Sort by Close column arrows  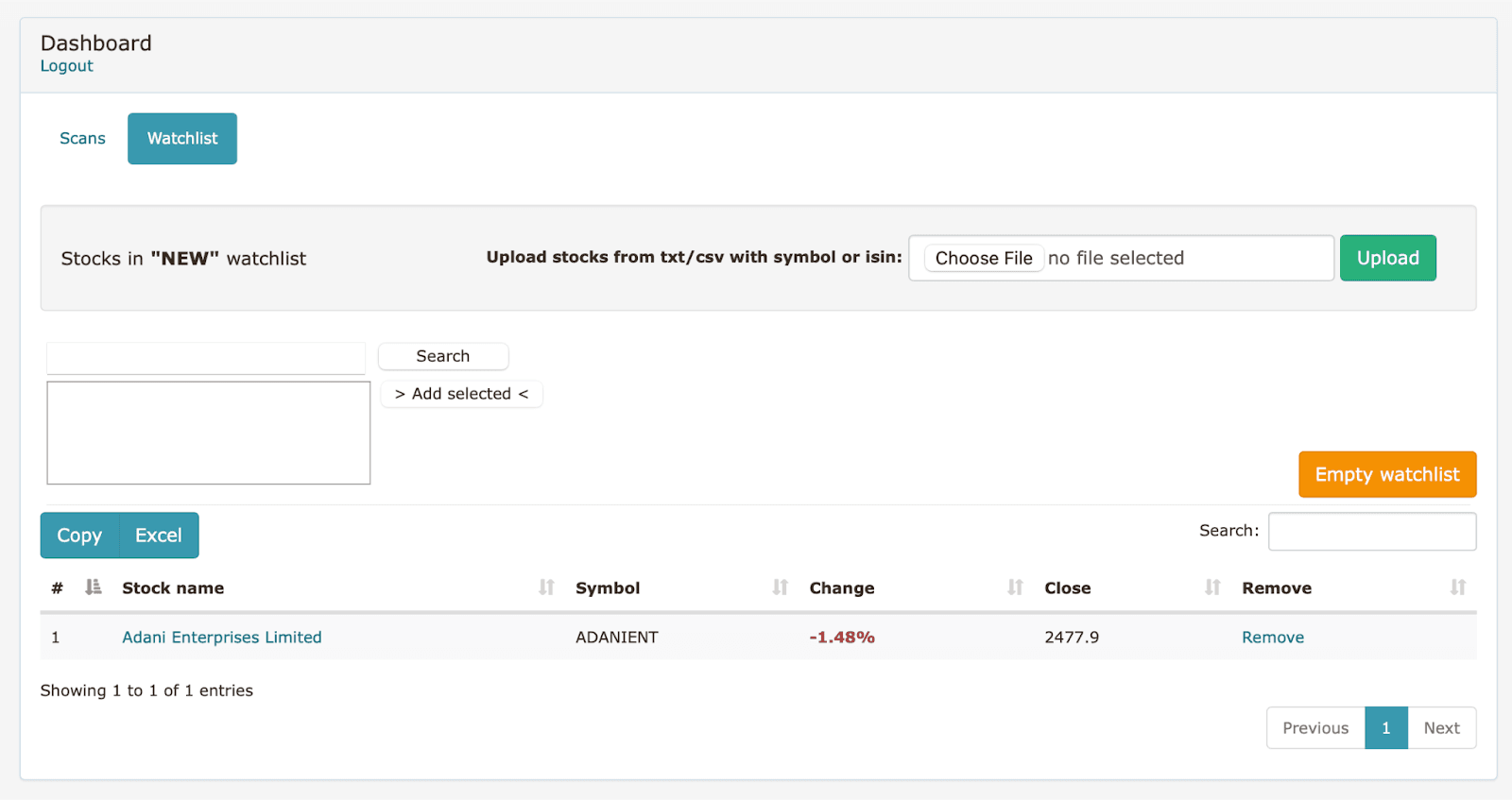coord(1212,587)
